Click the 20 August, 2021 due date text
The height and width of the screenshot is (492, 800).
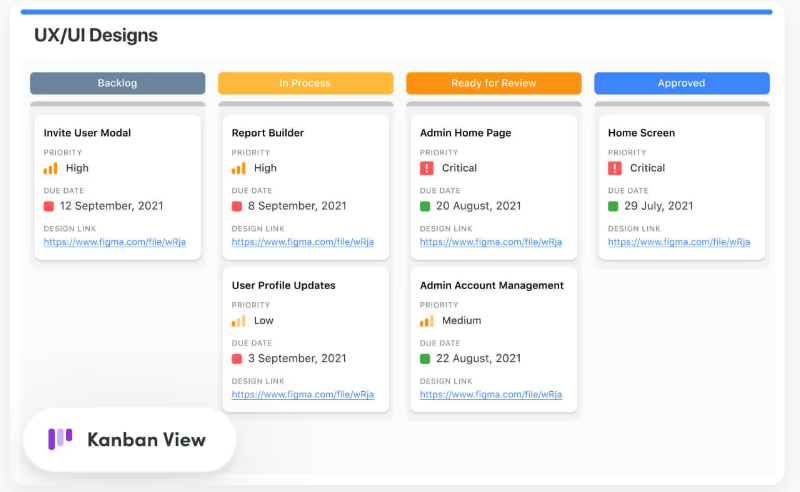pos(479,206)
